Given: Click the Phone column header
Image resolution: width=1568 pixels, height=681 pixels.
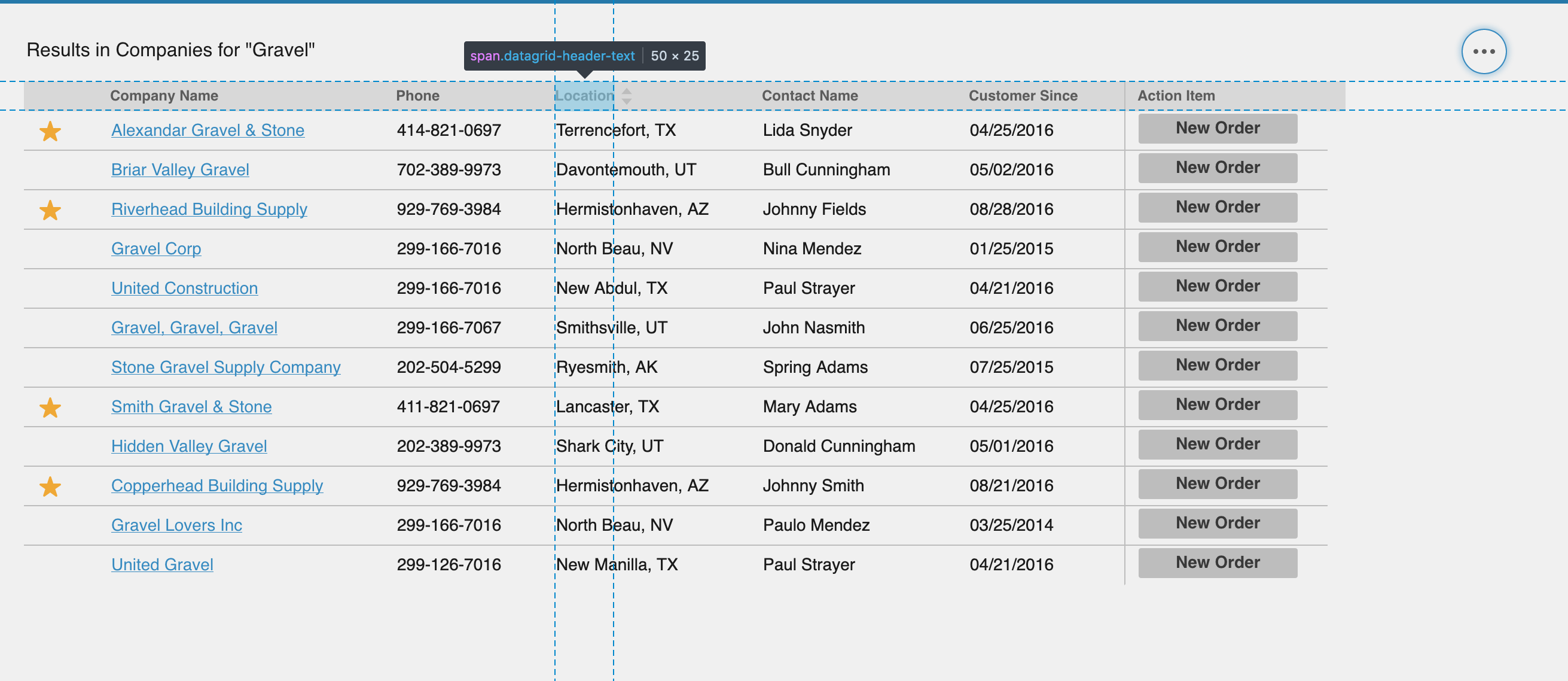Looking at the screenshot, I should click(x=417, y=96).
